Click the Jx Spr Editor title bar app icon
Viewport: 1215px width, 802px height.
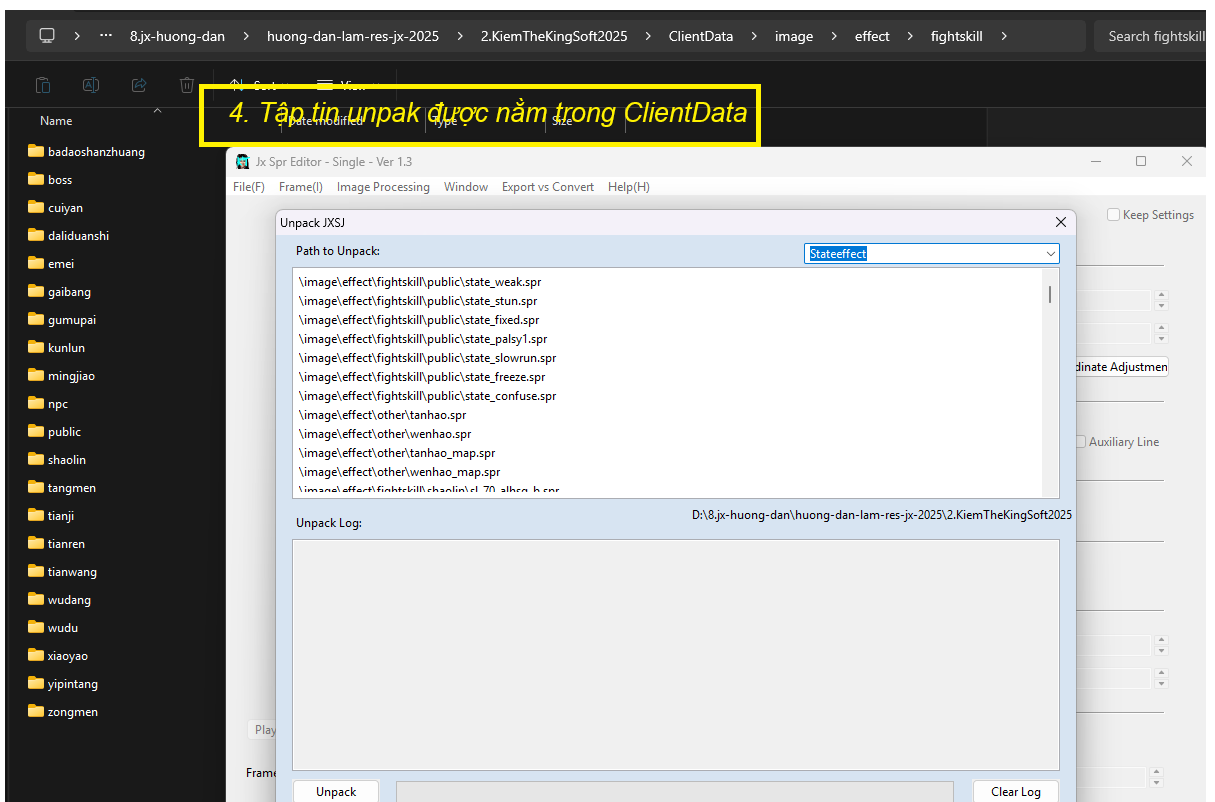[x=242, y=162]
